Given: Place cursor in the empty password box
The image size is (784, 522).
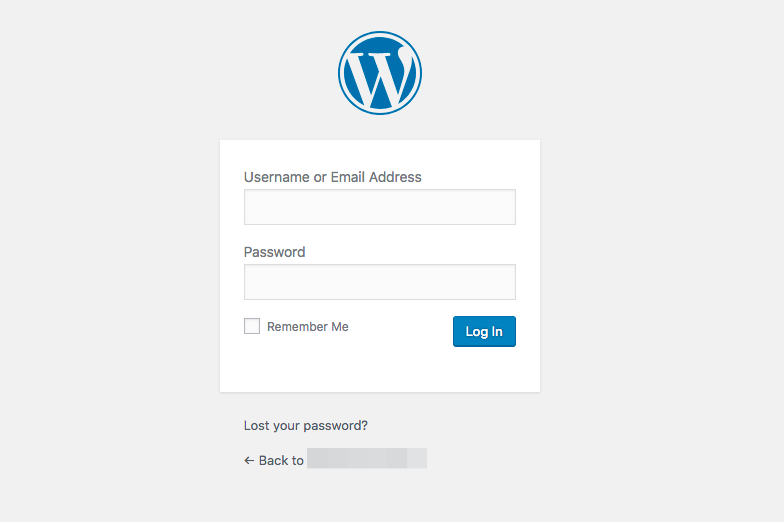Looking at the screenshot, I should 380,282.
